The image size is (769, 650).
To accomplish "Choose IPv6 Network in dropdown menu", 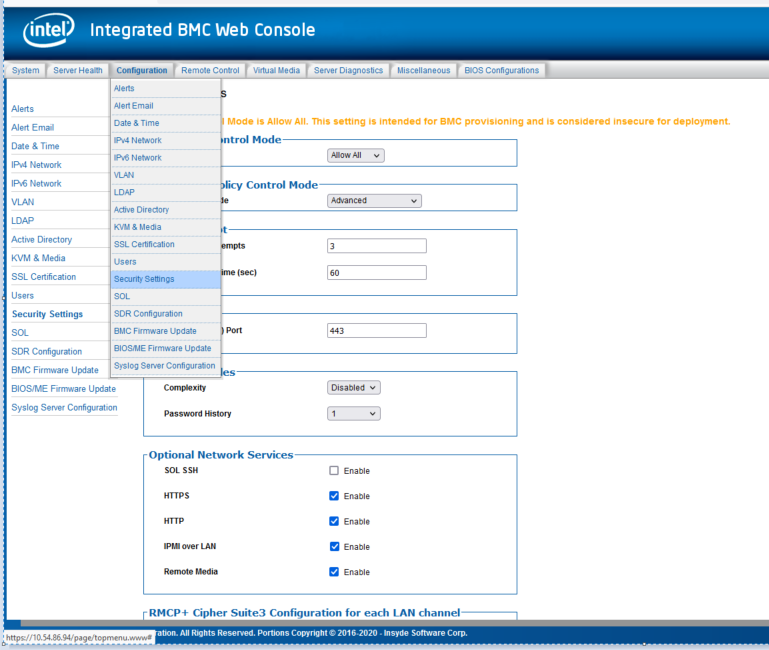I will pyautogui.click(x=166, y=158).
